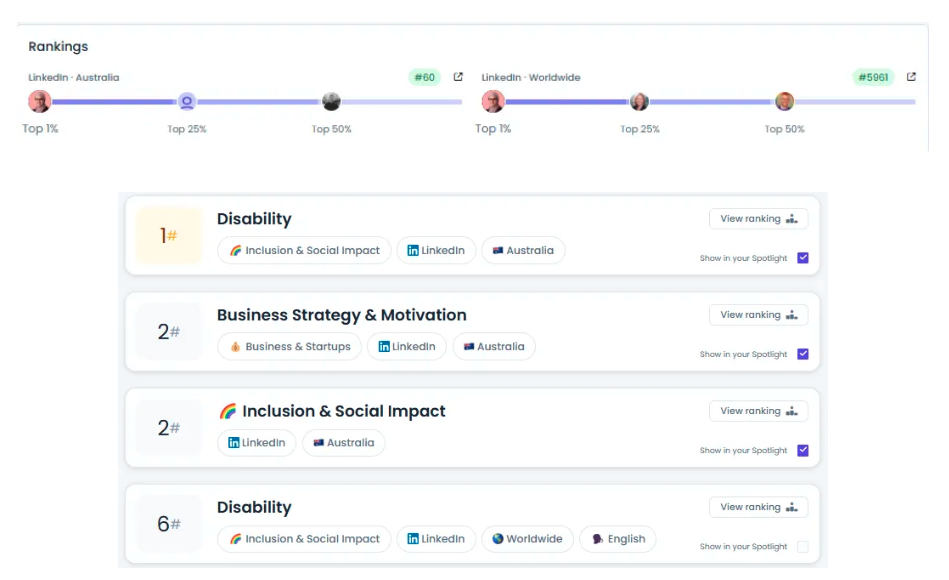Open external link beside #5961 Worldwide rank
This screenshot has height=580, width=949.
coord(911,77)
